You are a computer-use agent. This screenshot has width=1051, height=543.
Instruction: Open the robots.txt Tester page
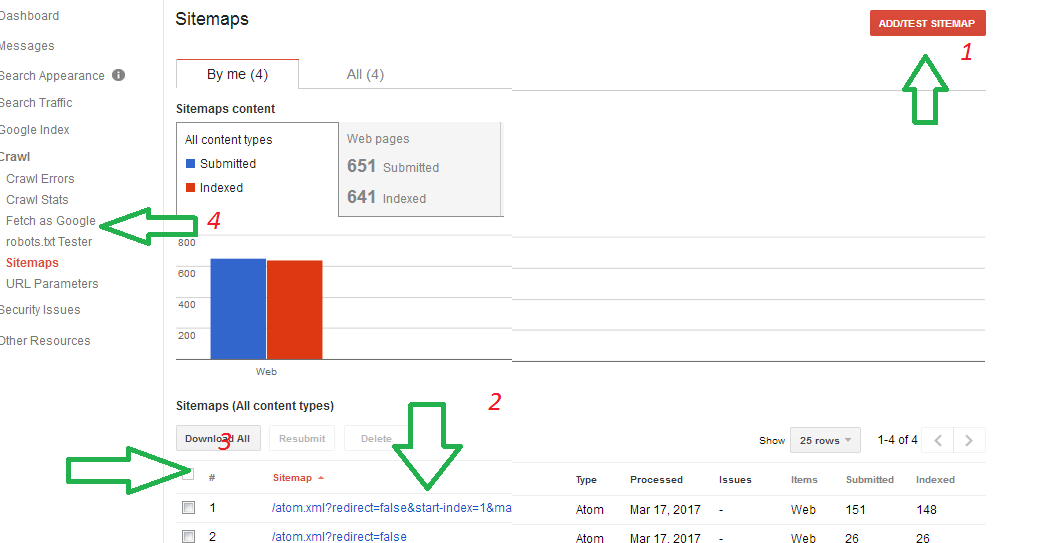[48, 242]
